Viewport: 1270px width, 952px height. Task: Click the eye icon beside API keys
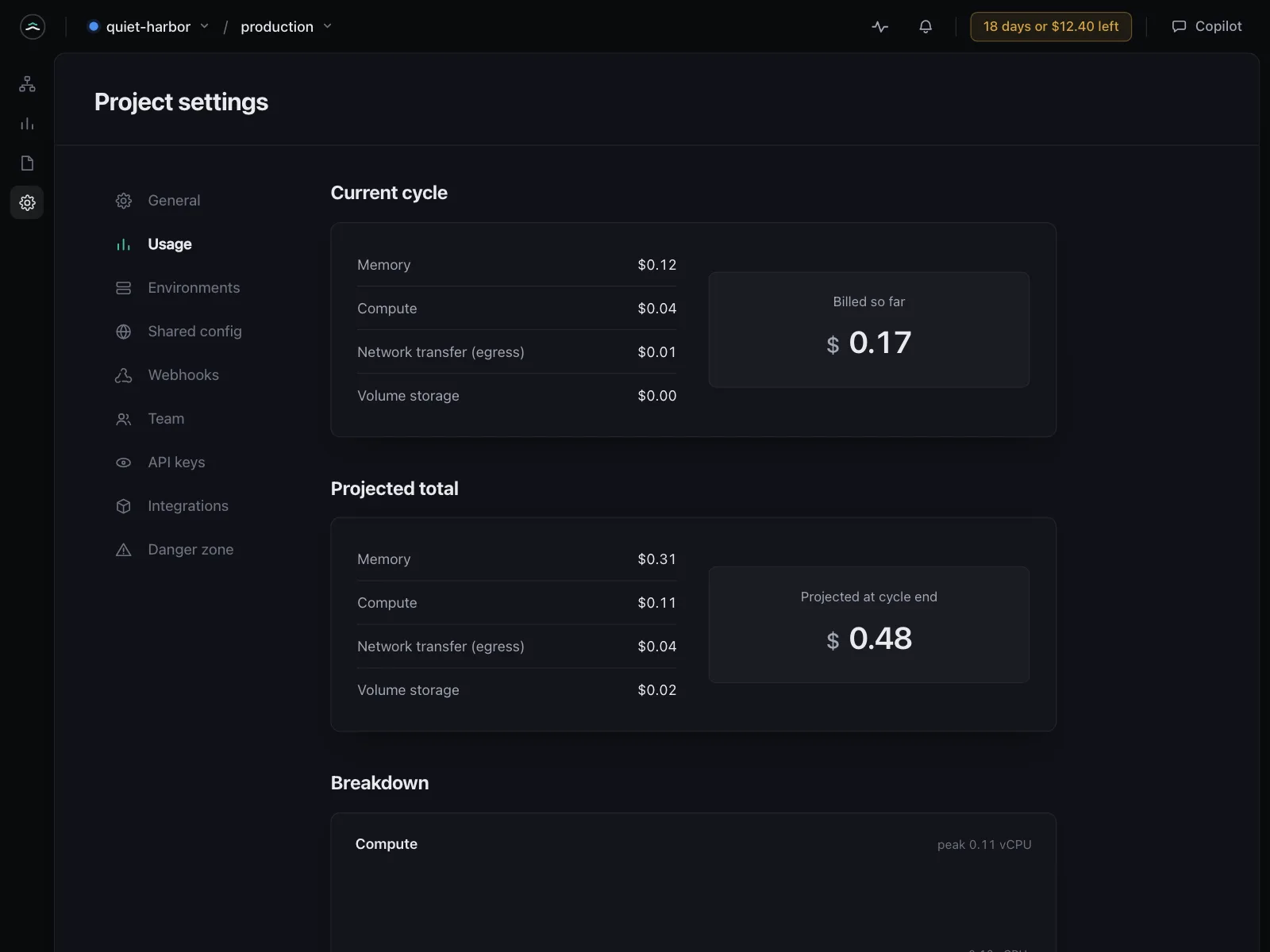pyautogui.click(x=123, y=463)
